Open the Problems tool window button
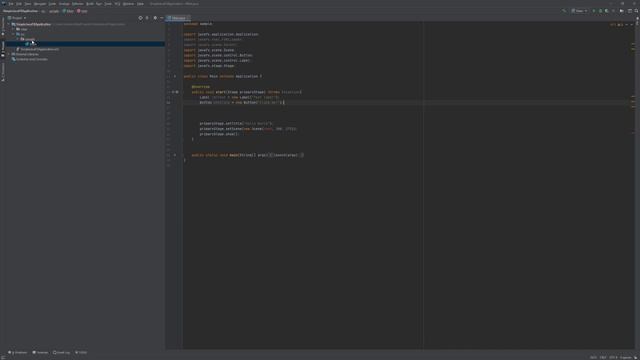The width and height of the screenshot is (640, 360). (x=18, y=353)
